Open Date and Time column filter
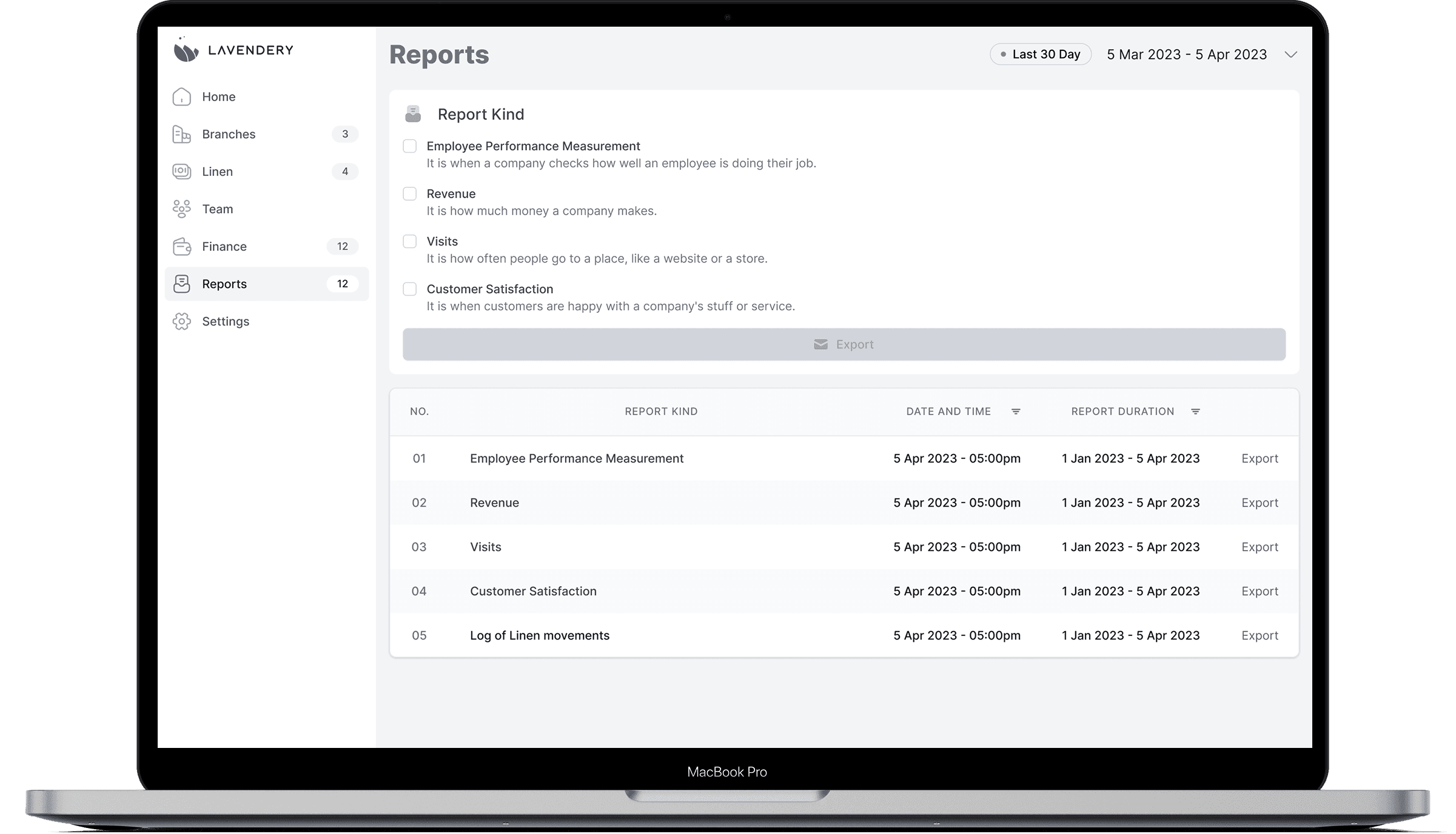The height and width of the screenshot is (834, 1456). 1016,412
